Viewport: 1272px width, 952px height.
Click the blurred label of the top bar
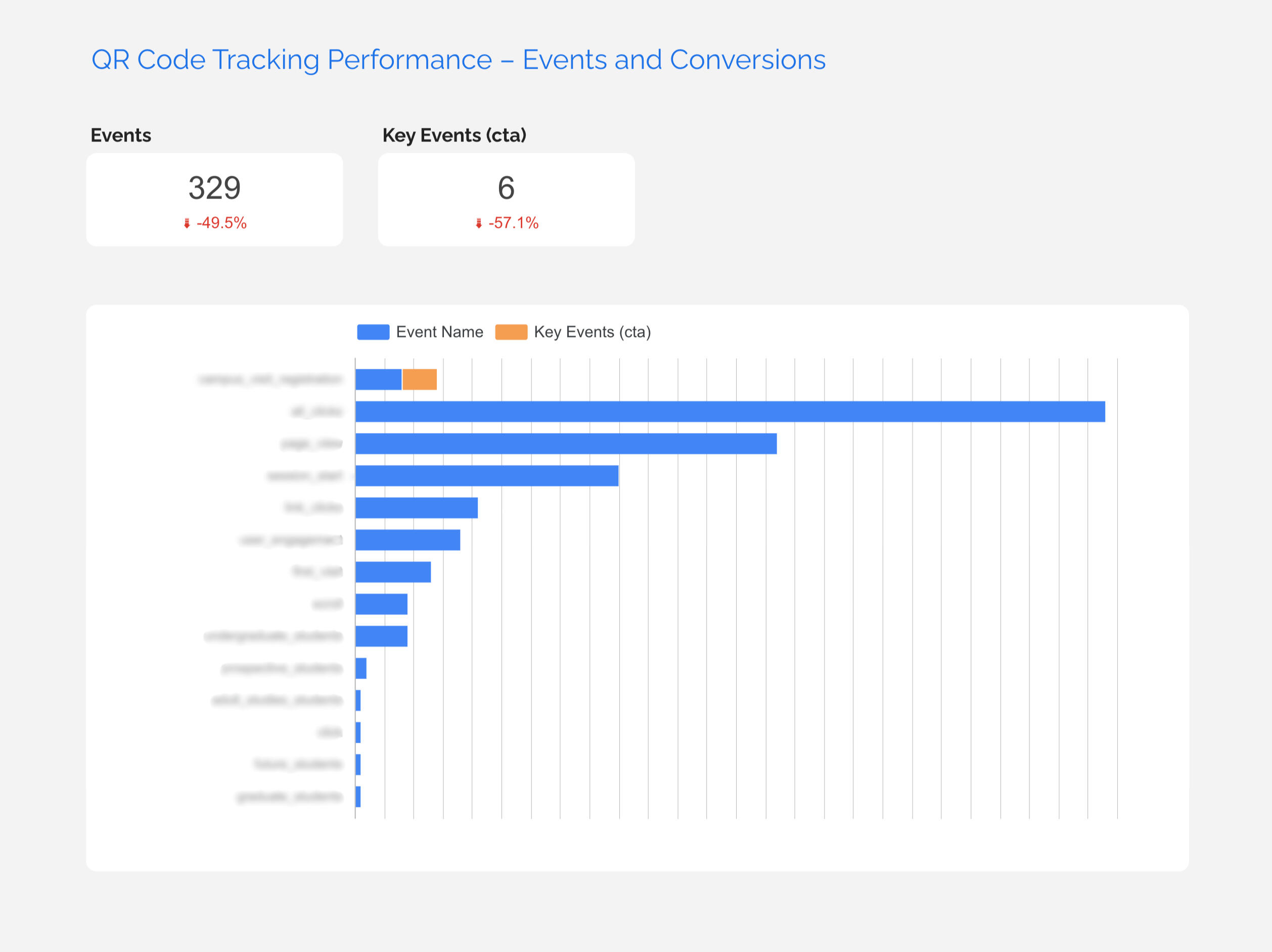(x=270, y=379)
